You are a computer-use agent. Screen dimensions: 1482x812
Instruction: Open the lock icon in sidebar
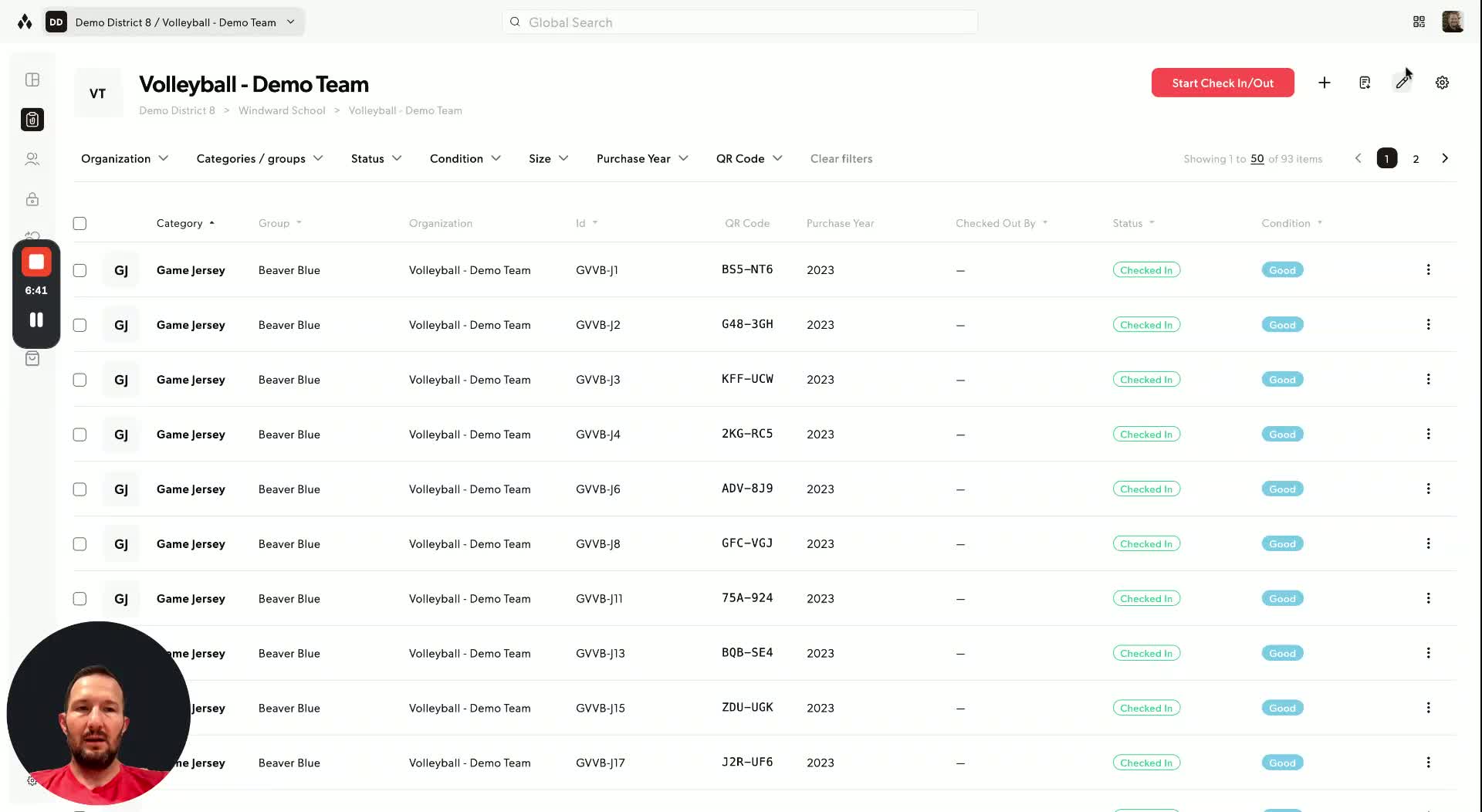click(32, 199)
